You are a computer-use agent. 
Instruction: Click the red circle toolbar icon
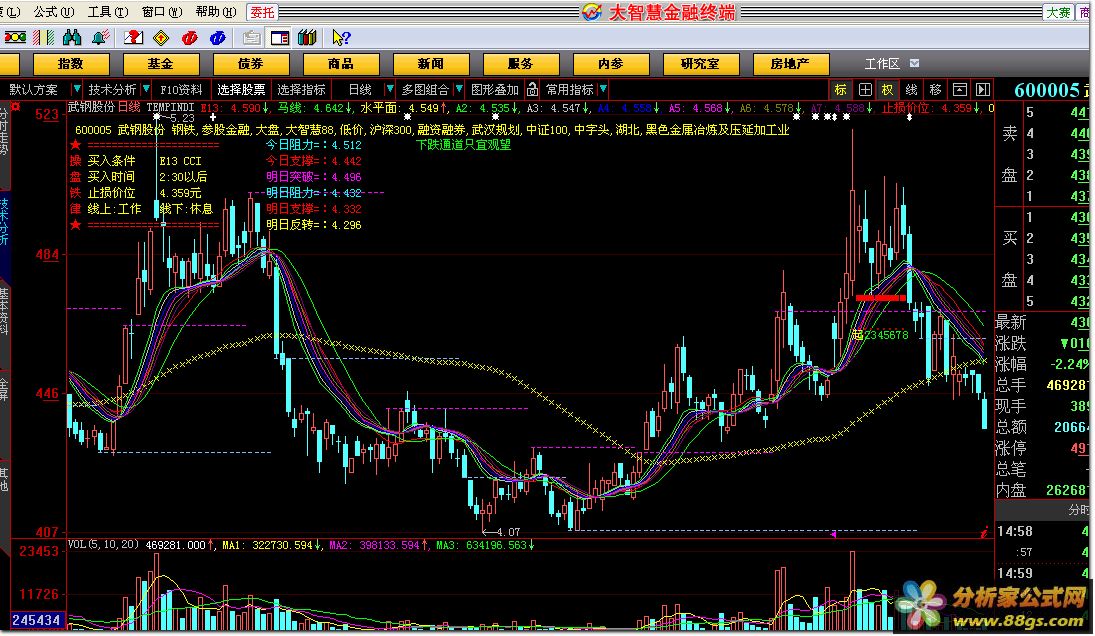189,37
